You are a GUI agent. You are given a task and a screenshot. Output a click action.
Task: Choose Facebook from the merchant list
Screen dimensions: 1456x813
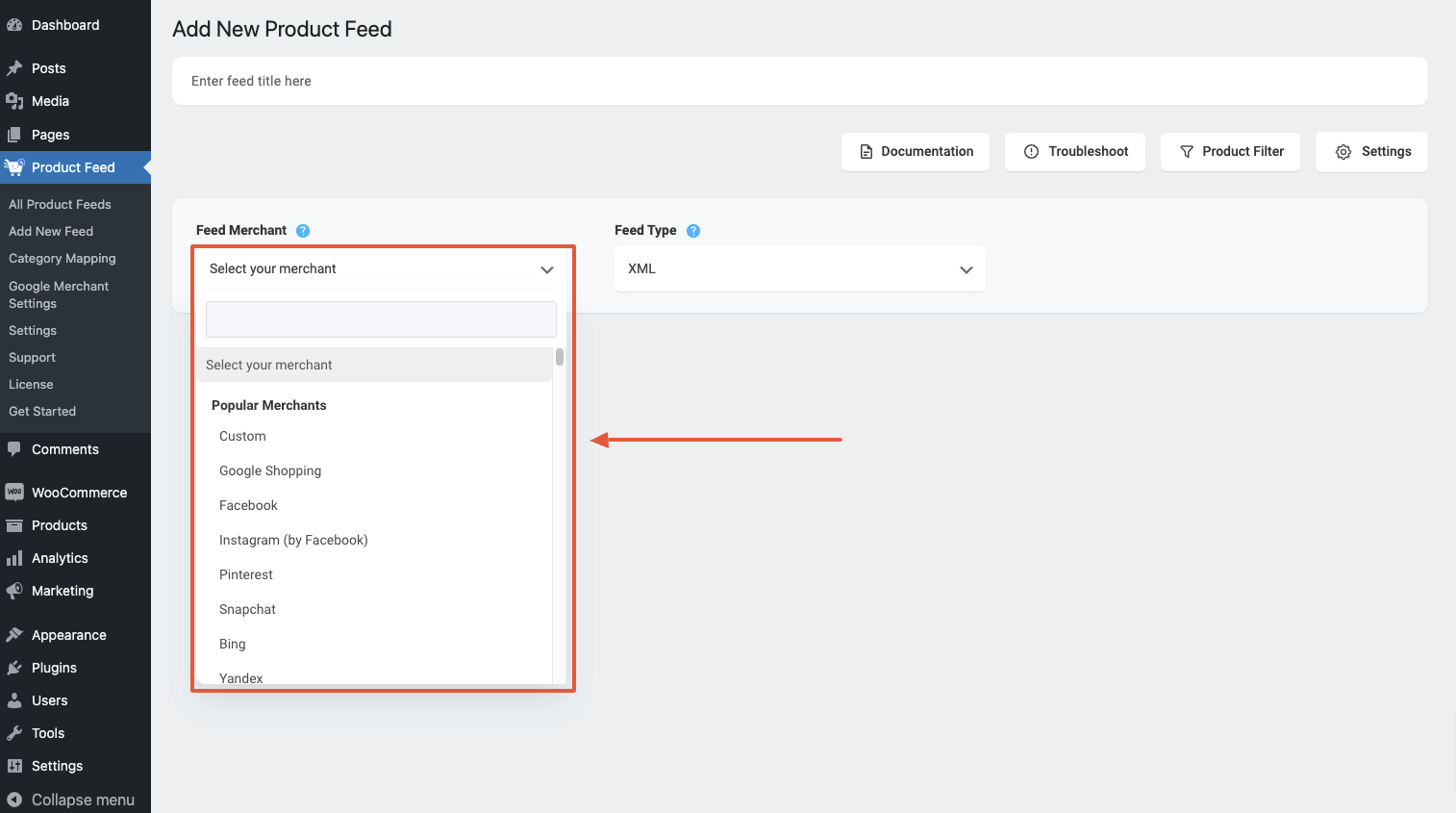coord(248,505)
